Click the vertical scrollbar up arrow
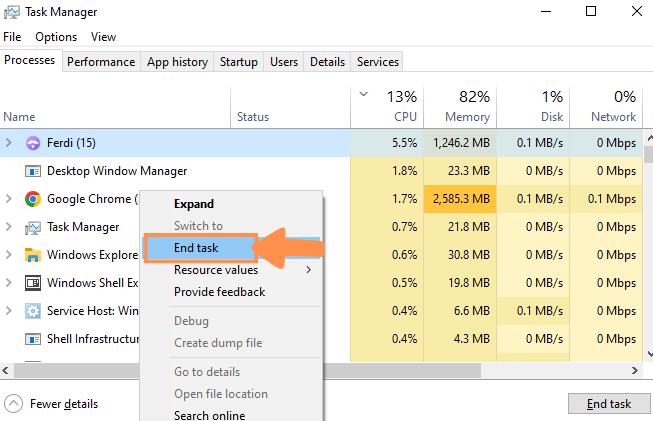Image resolution: width=653 pixels, height=421 pixels. [x=649, y=136]
